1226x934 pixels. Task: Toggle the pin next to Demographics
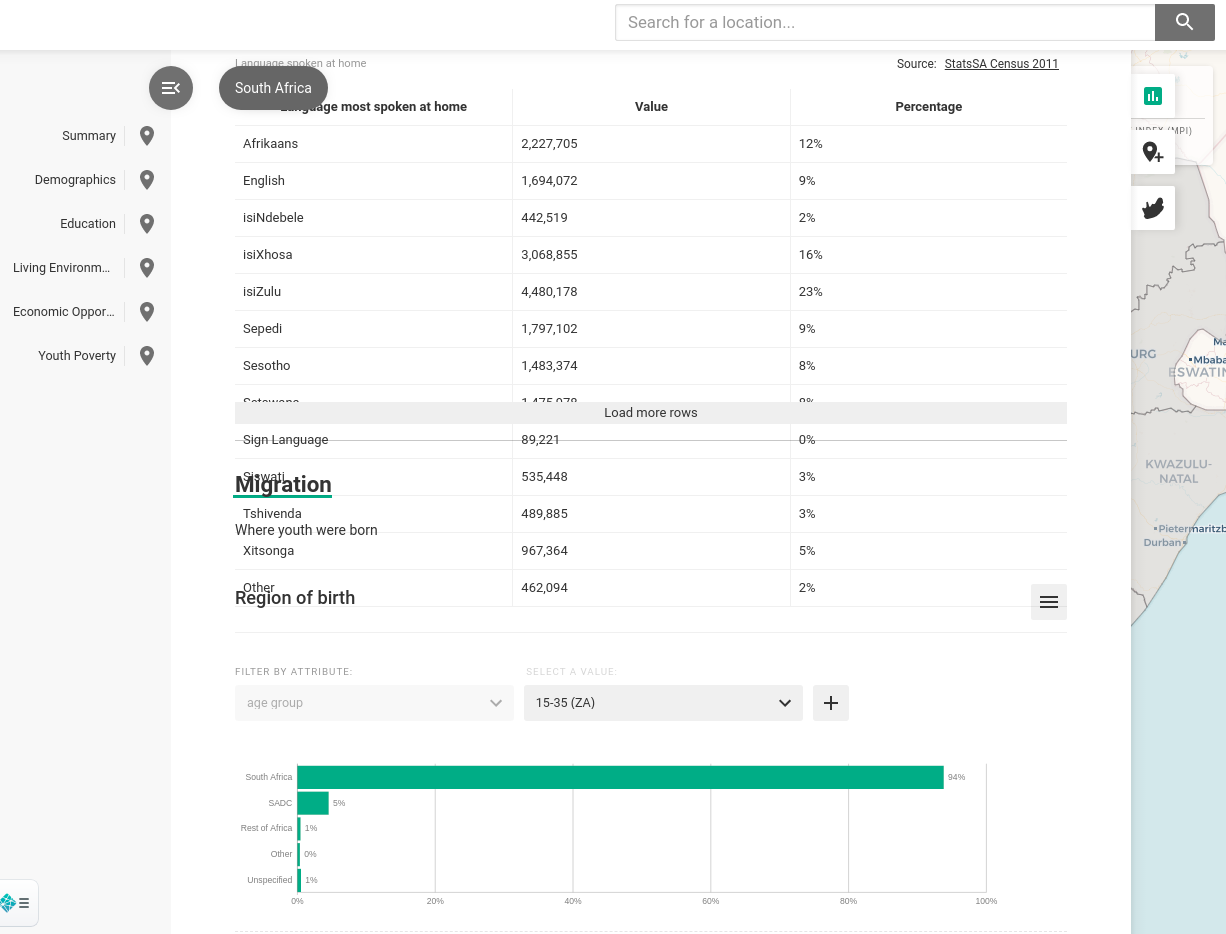pos(147,179)
